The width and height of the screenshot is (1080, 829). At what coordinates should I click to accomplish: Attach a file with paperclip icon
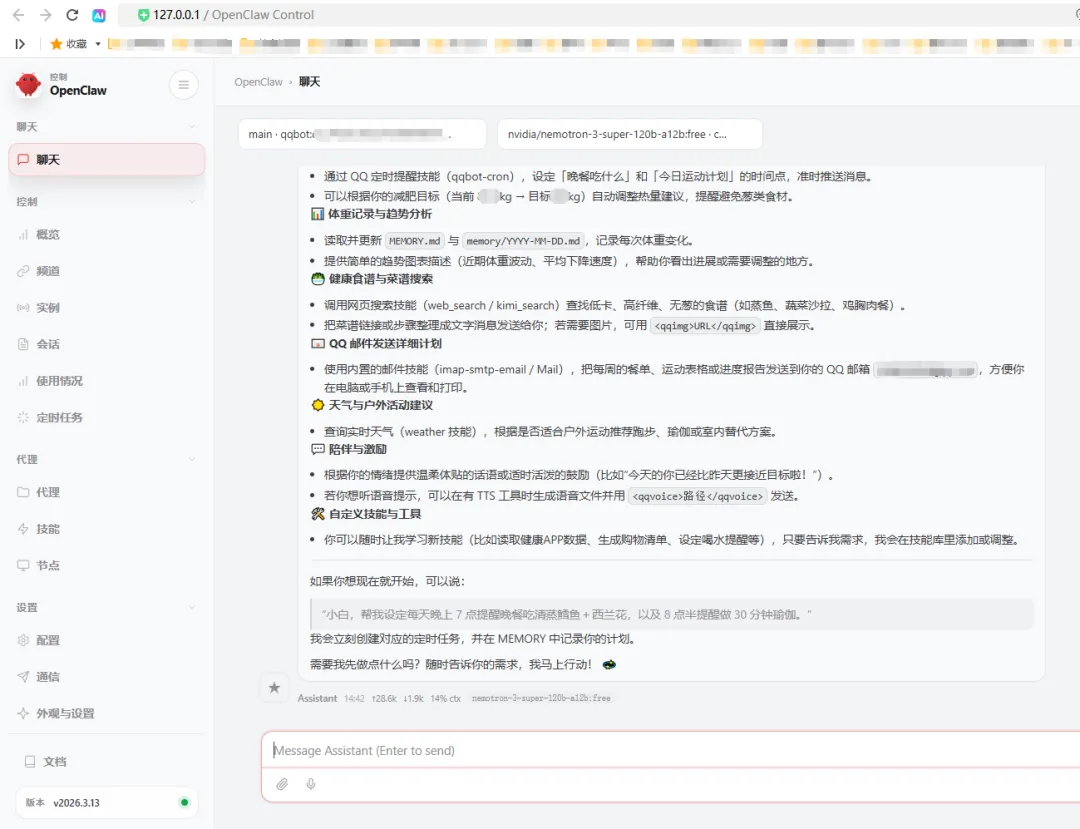point(282,784)
